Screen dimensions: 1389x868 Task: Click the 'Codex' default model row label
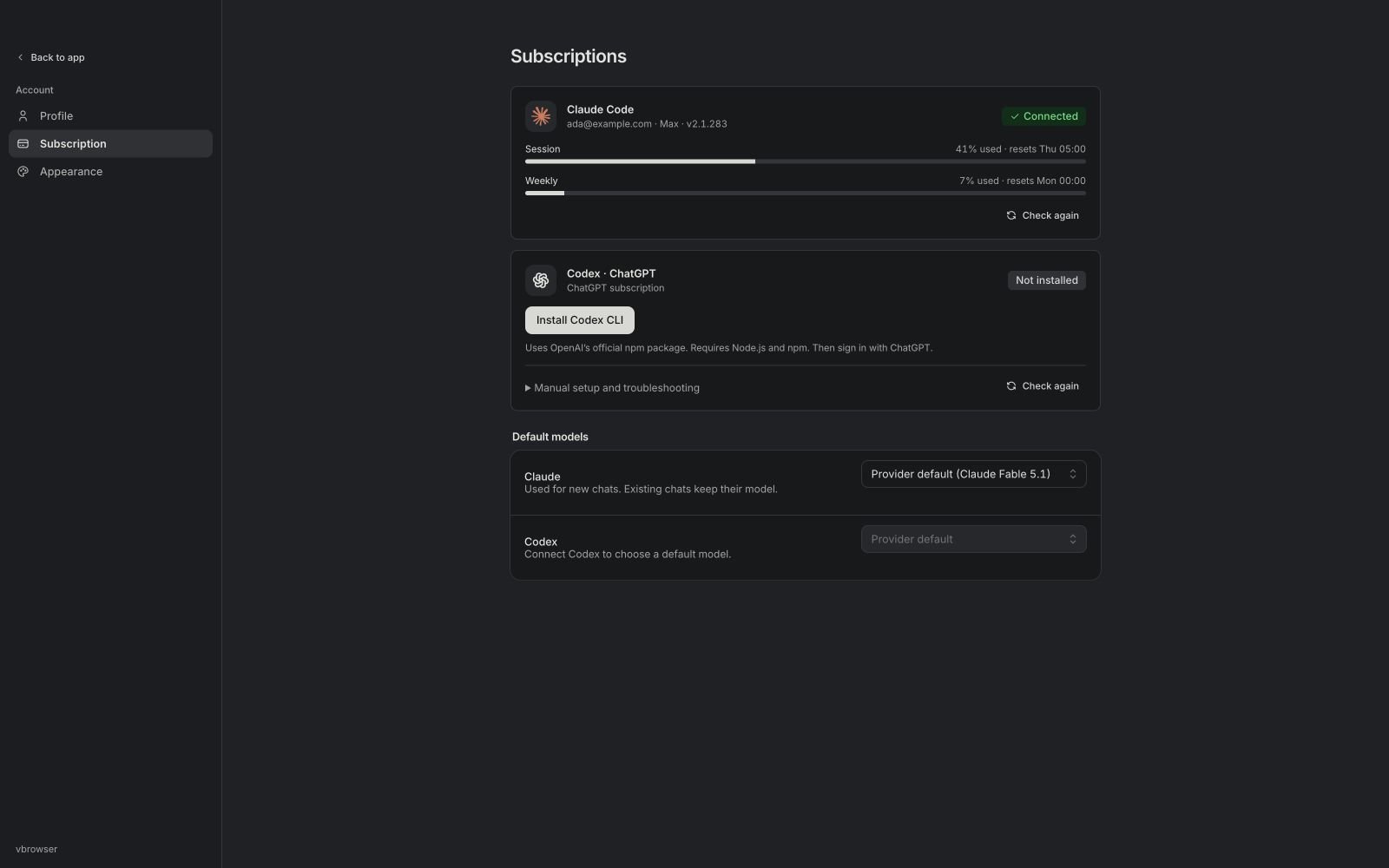[541, 542]
